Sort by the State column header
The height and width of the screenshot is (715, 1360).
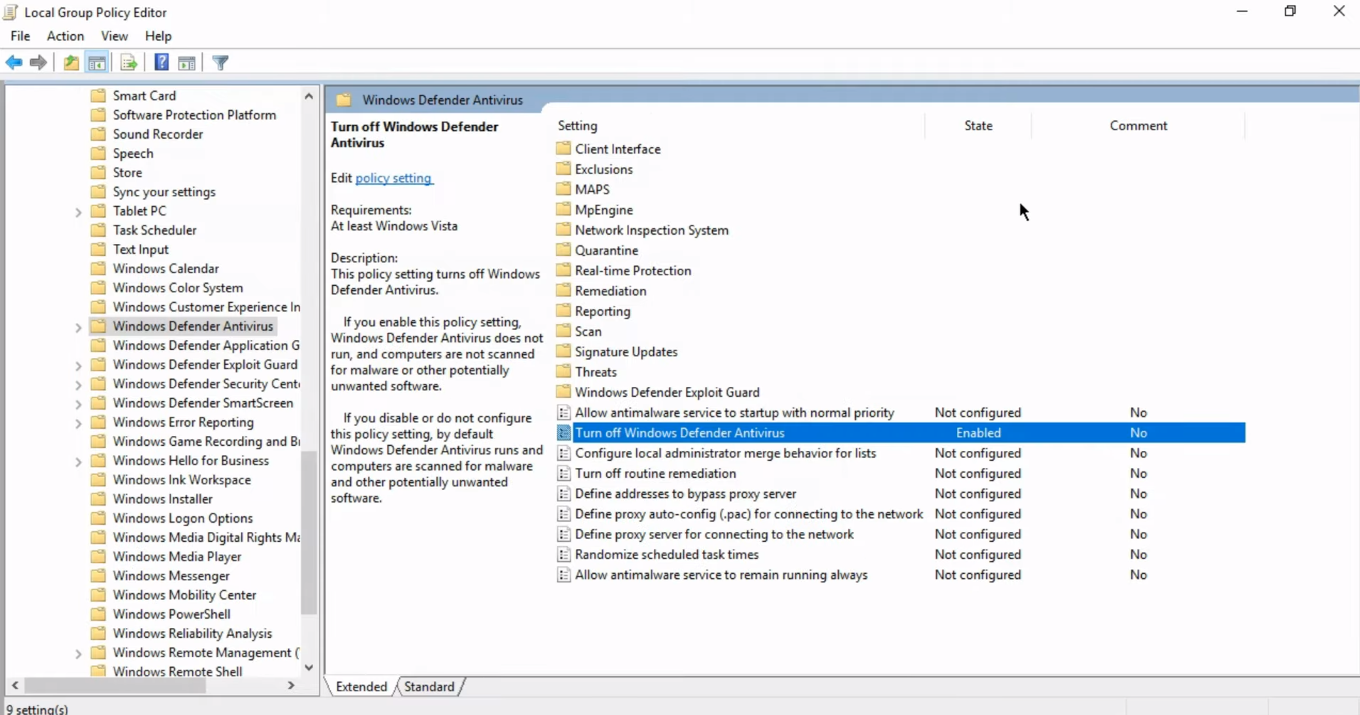[x=978, y=126]
